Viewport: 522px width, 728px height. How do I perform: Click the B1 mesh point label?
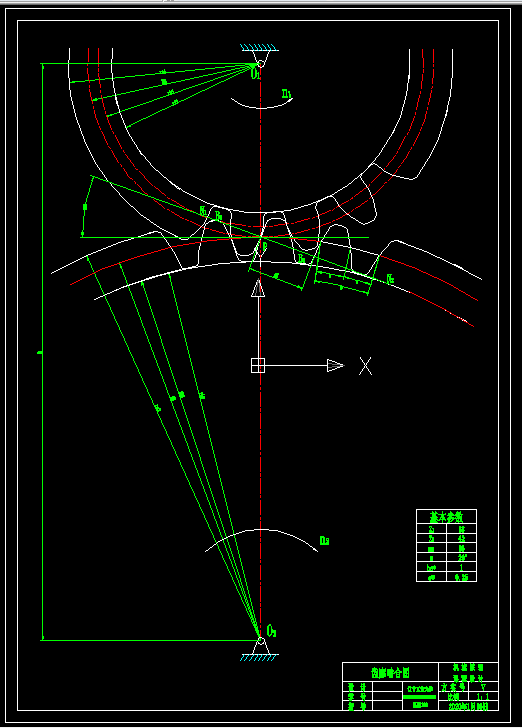tap(302, 259)
